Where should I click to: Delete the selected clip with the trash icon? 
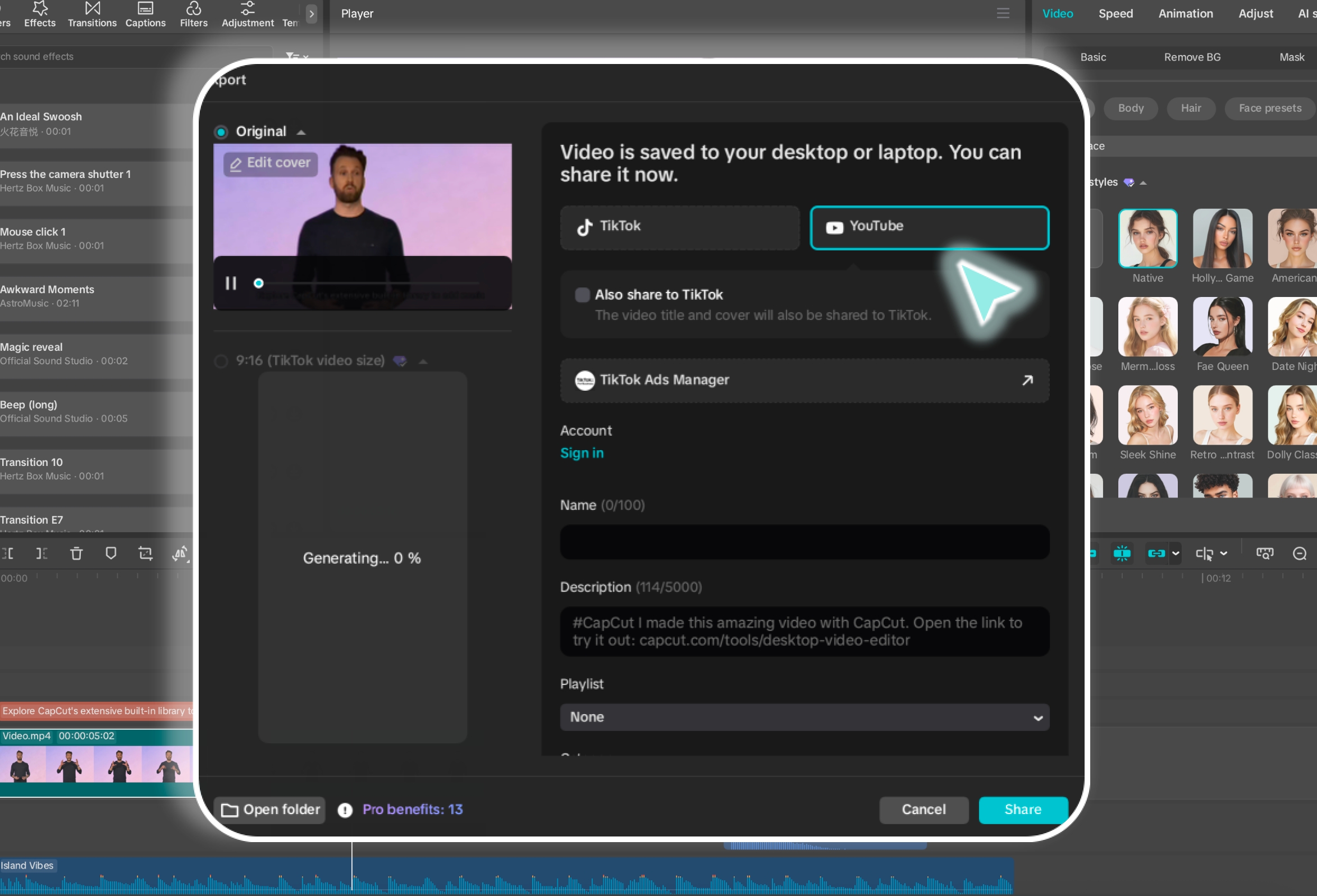[x=76, y=554]
